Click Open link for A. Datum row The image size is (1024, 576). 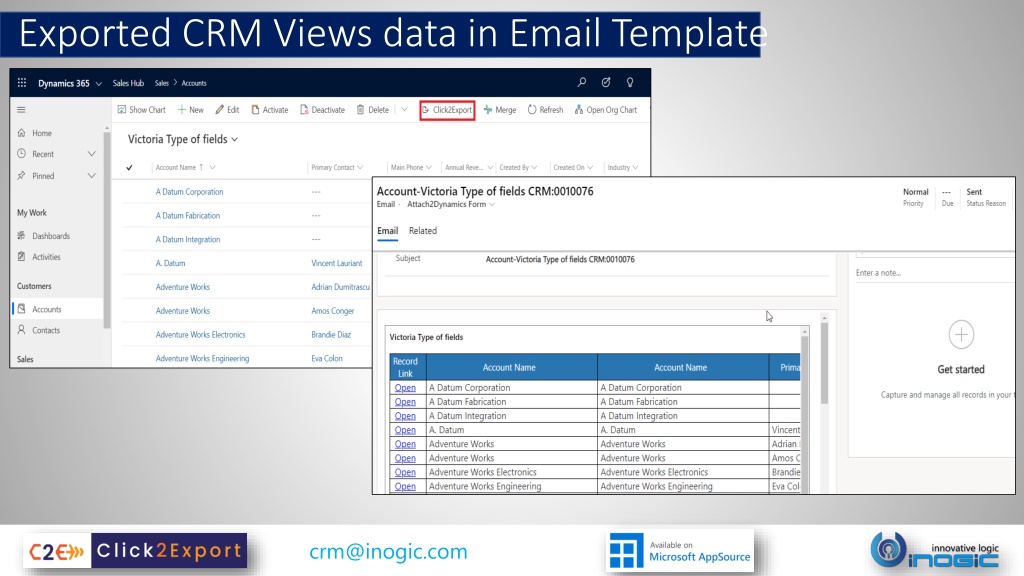click(x=405, y=430)
